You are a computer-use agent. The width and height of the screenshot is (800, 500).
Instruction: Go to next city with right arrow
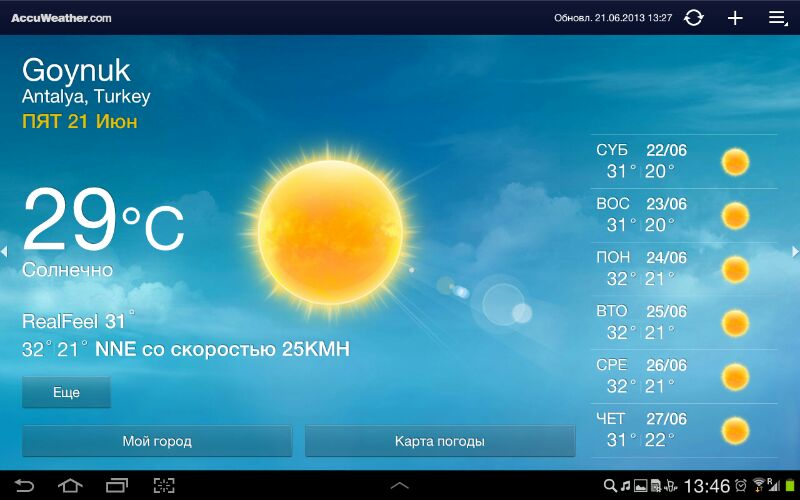pos(795,251)
